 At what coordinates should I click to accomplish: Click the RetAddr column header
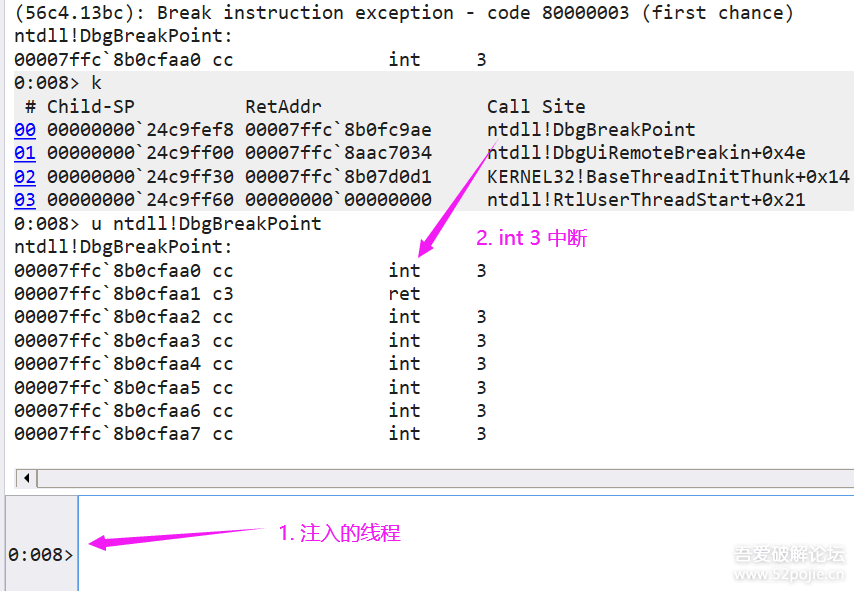283,107
